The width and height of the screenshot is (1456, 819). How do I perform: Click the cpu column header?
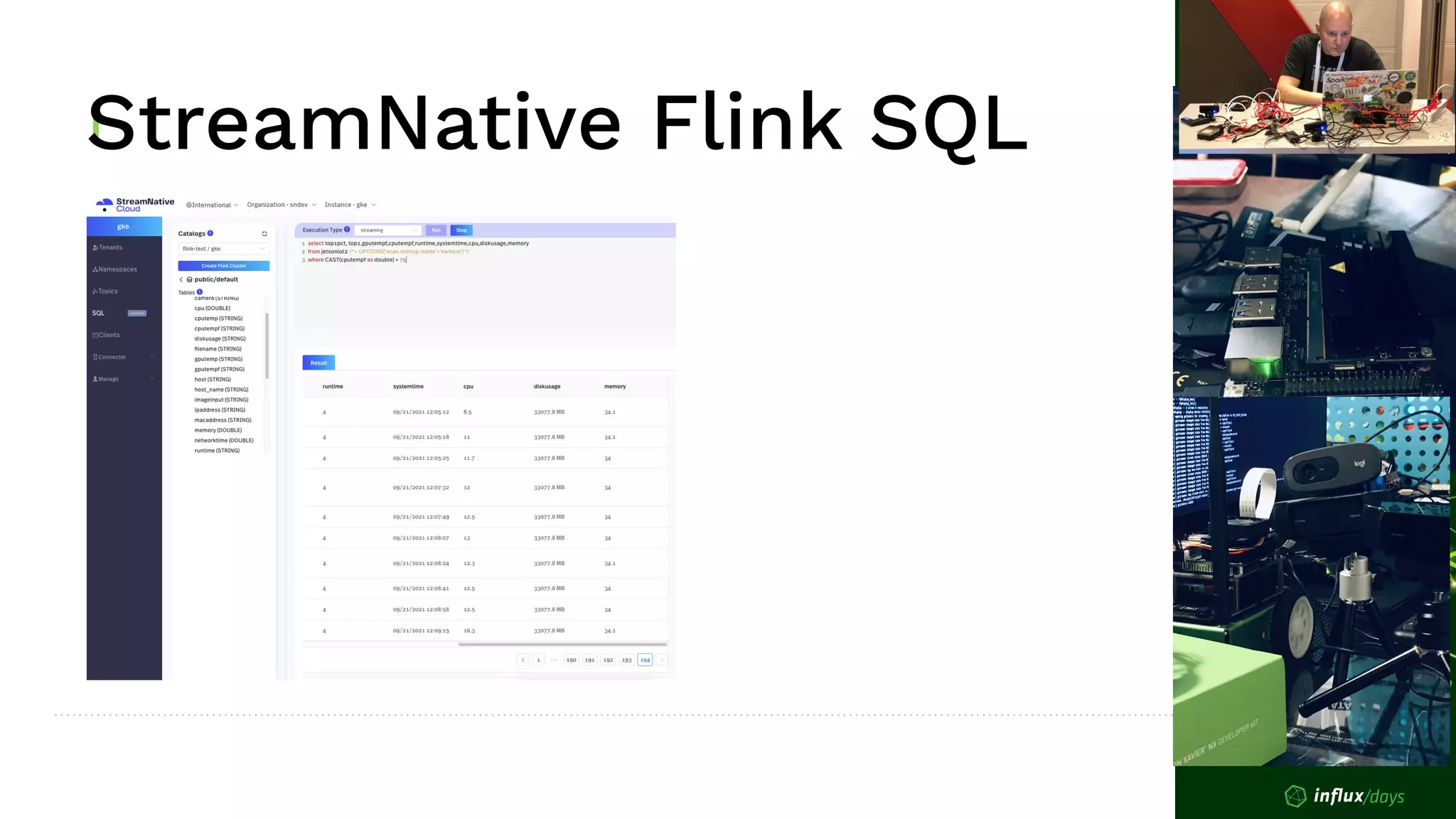469,387
